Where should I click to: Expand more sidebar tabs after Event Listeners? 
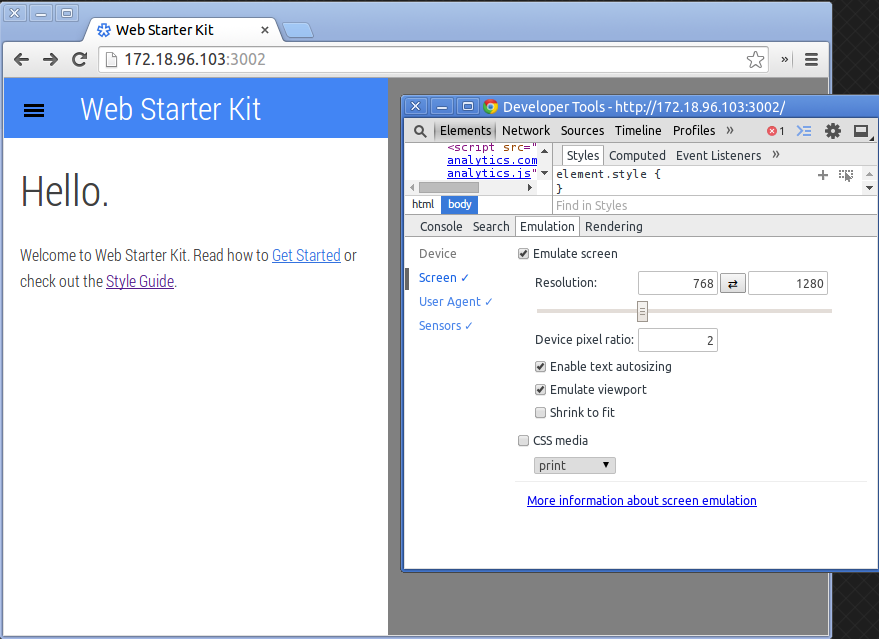tap(776, 155)
